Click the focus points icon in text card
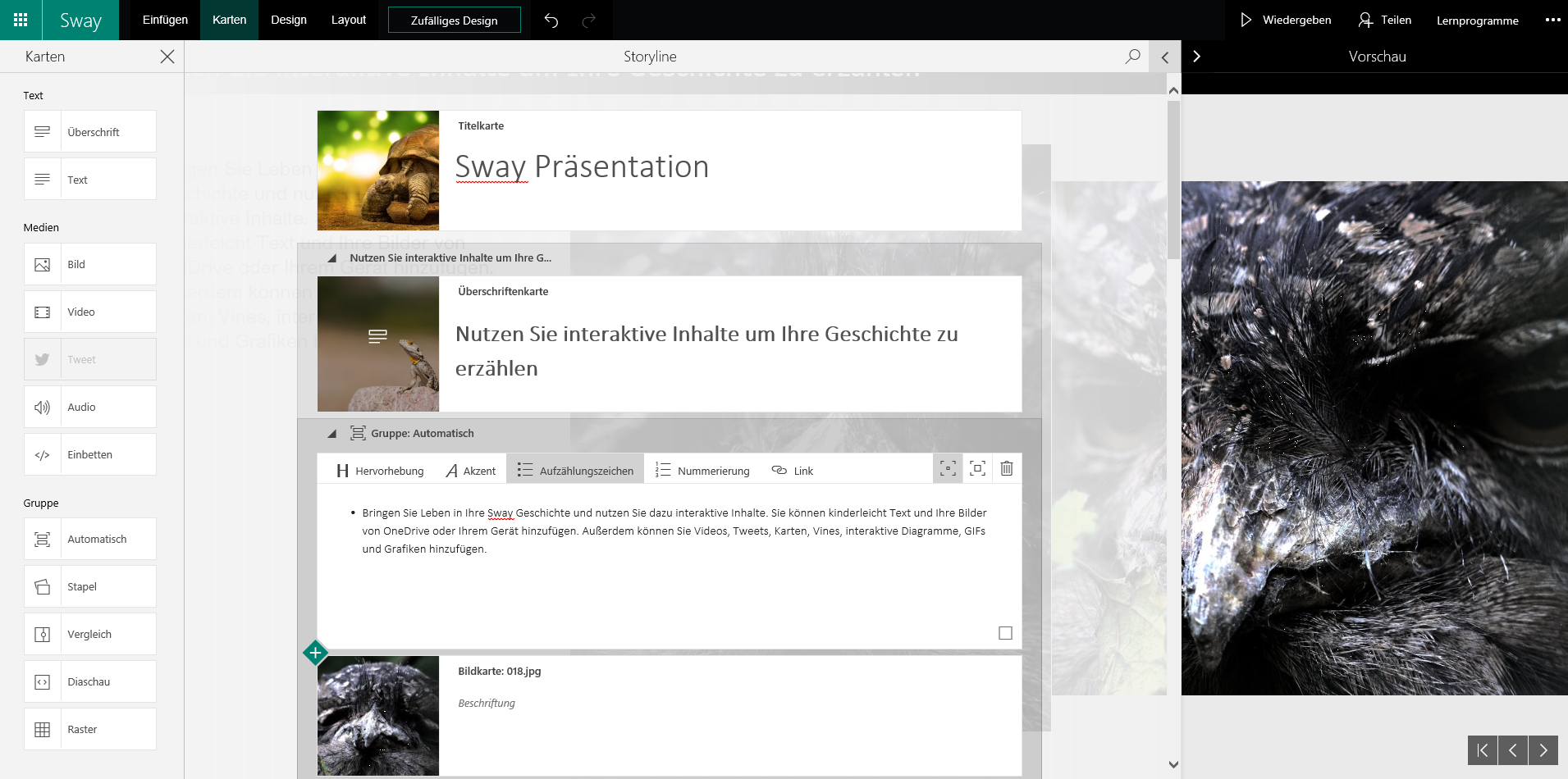Viewport: 1568px width, 779px height. click(948, 468)
